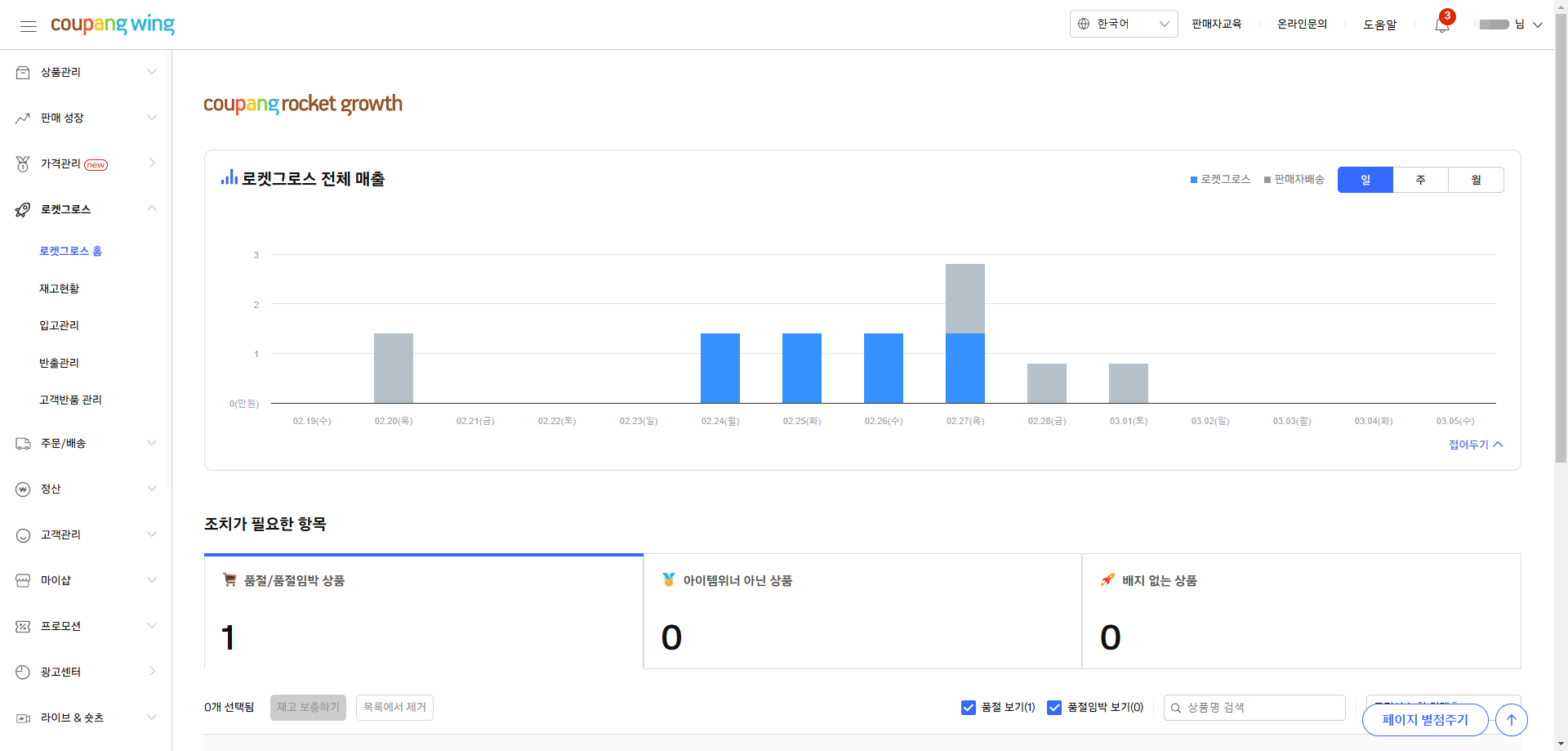Click the shopping cart icon for 품절 상품

(229, 579)
